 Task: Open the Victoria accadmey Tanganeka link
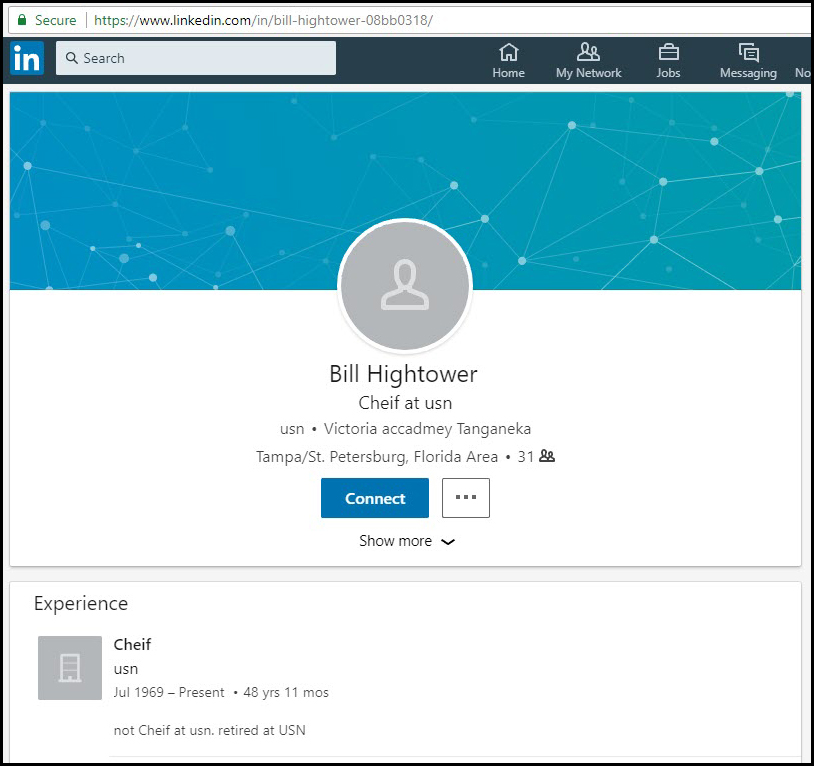coord(427,429)
